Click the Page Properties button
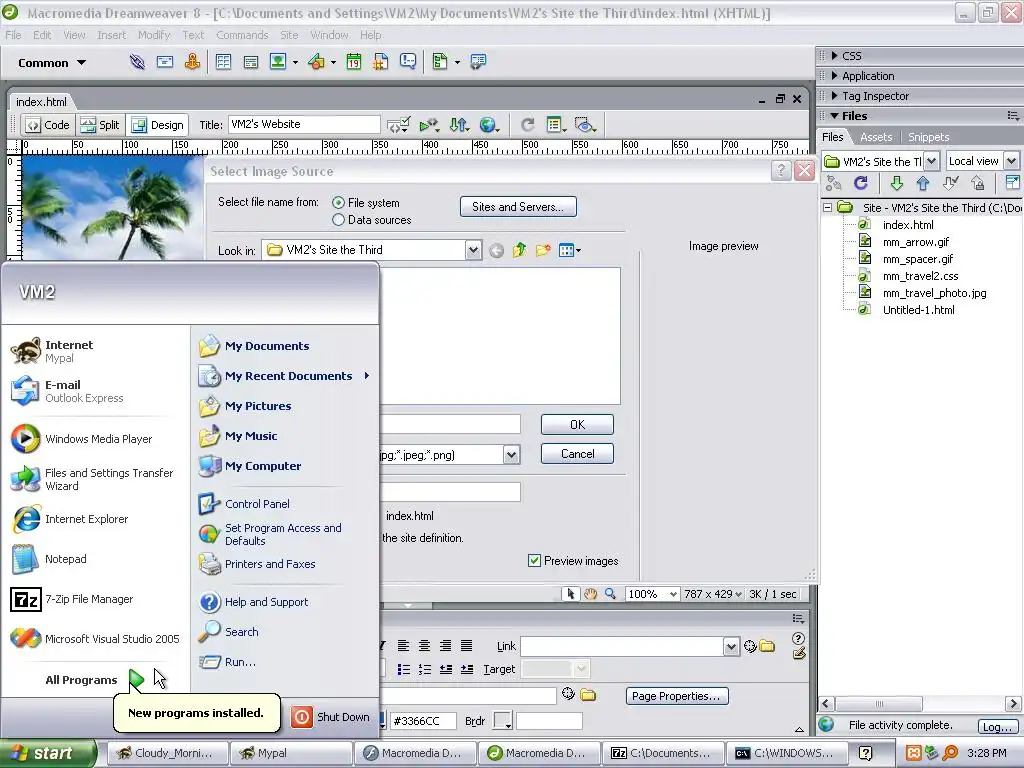Screen dimensions: 1024x768 [x=676, y=696]
